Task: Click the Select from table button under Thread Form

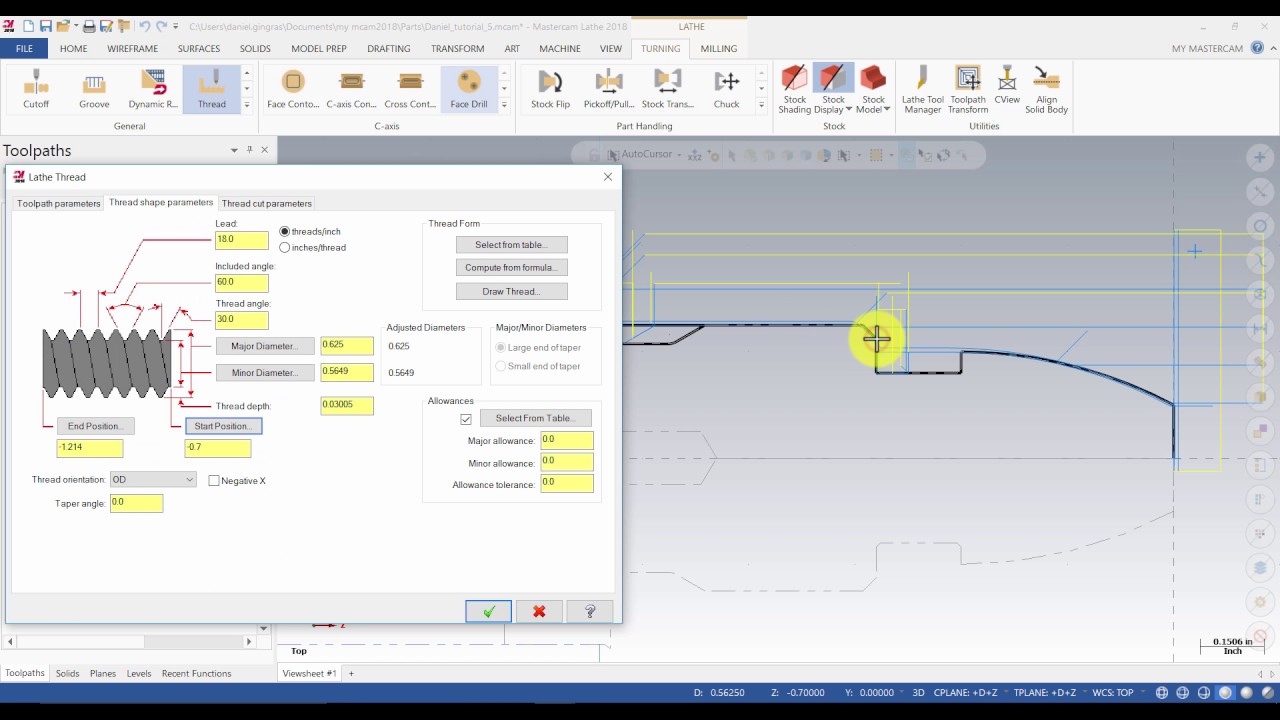Action: coord(511,244)
